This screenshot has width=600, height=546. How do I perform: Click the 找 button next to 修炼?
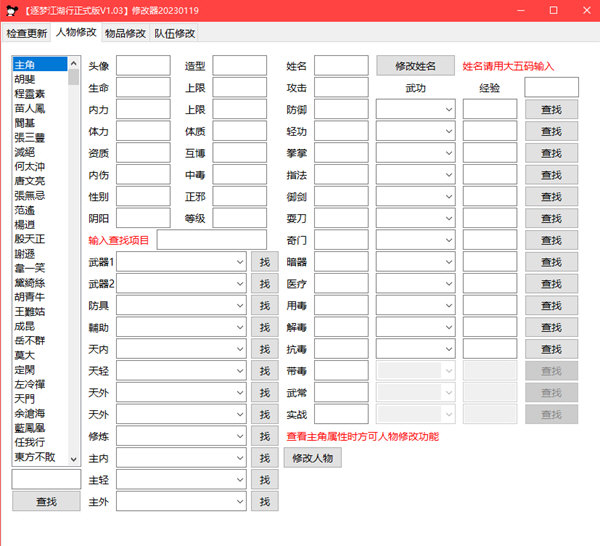(x=264, y=436)
